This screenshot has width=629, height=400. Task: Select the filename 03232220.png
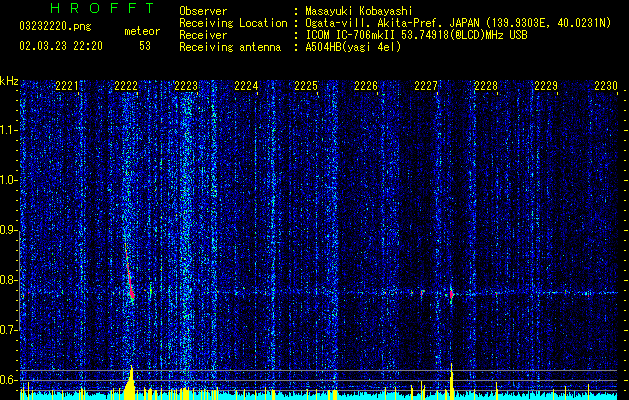point(55,27)
